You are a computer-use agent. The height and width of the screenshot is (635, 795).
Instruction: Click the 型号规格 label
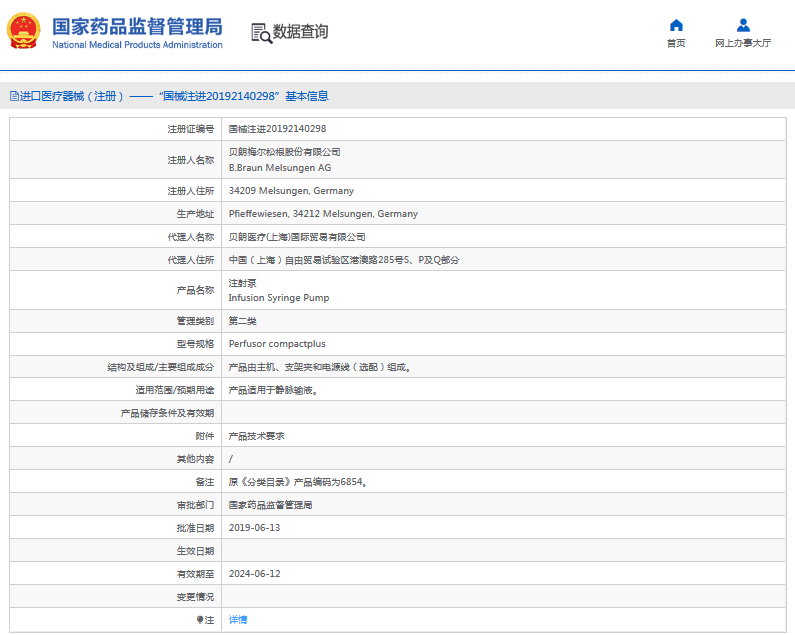point(195,344)
